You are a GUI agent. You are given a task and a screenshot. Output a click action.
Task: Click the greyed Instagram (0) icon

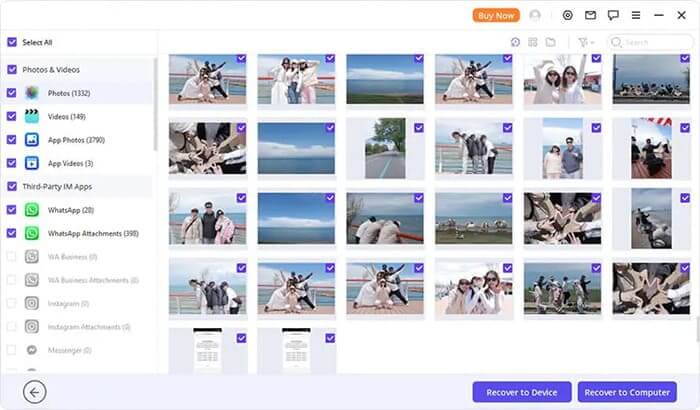tap(32, 303)
